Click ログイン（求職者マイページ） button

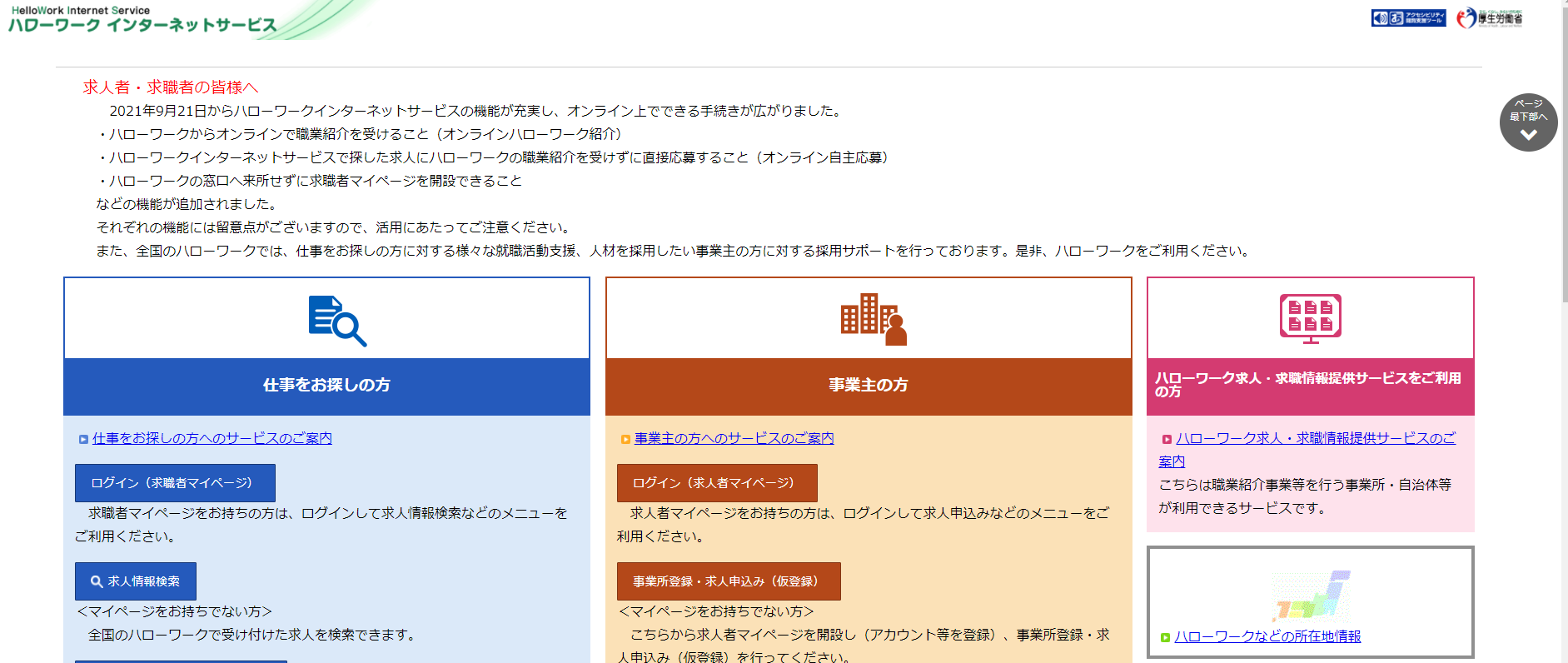click(175, 483)
